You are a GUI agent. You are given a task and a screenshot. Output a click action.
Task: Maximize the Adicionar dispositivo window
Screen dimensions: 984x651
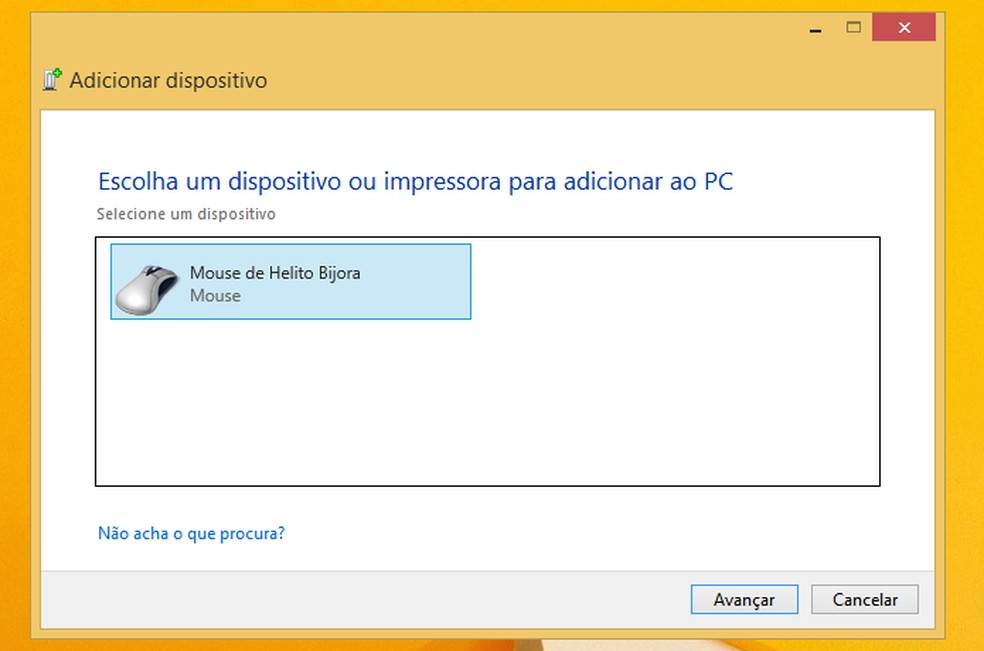pos(854,28)
